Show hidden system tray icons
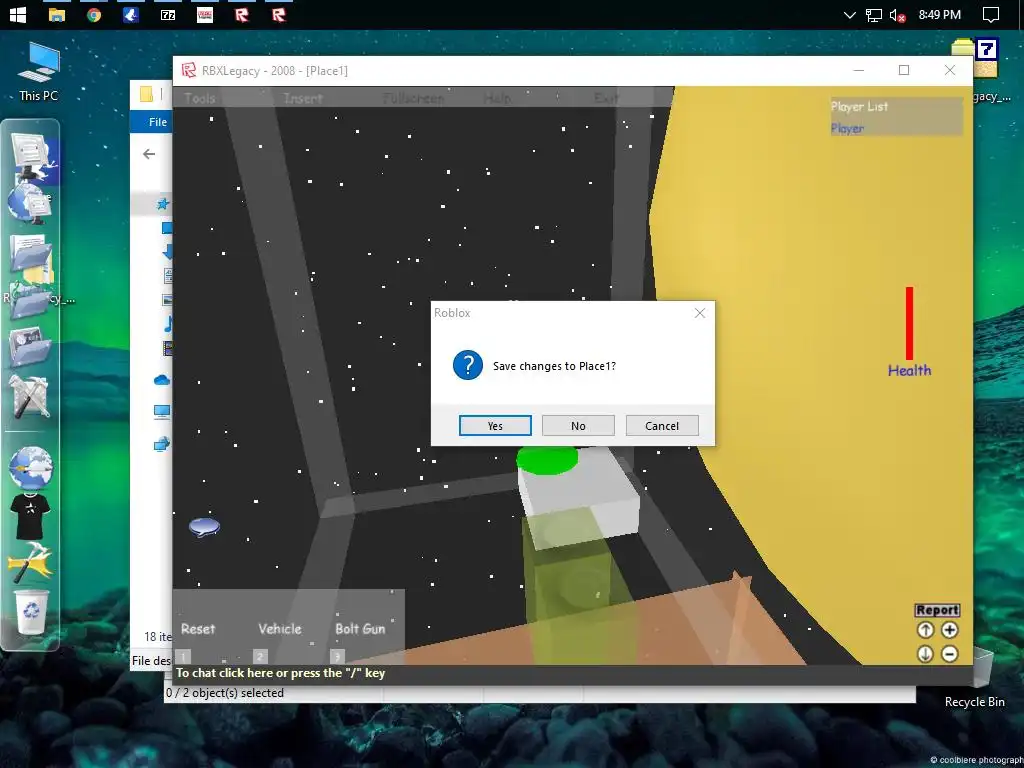 (x=850, y=14)
